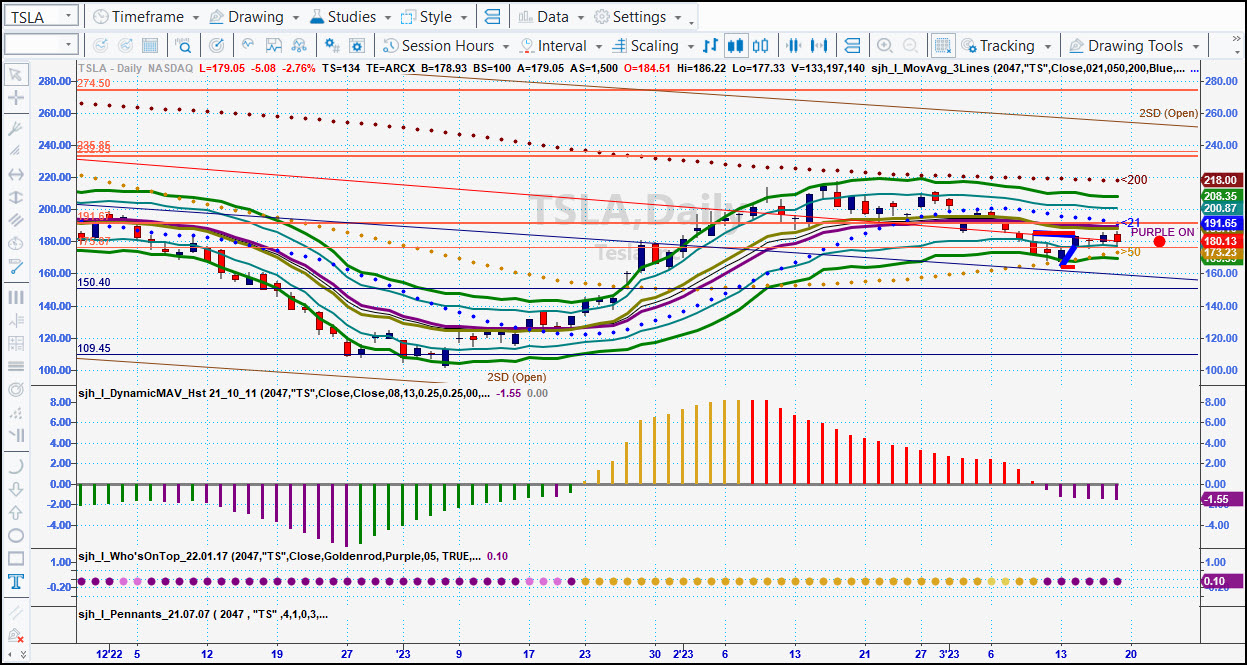Switch to hollow candlestick chart style

761,45
